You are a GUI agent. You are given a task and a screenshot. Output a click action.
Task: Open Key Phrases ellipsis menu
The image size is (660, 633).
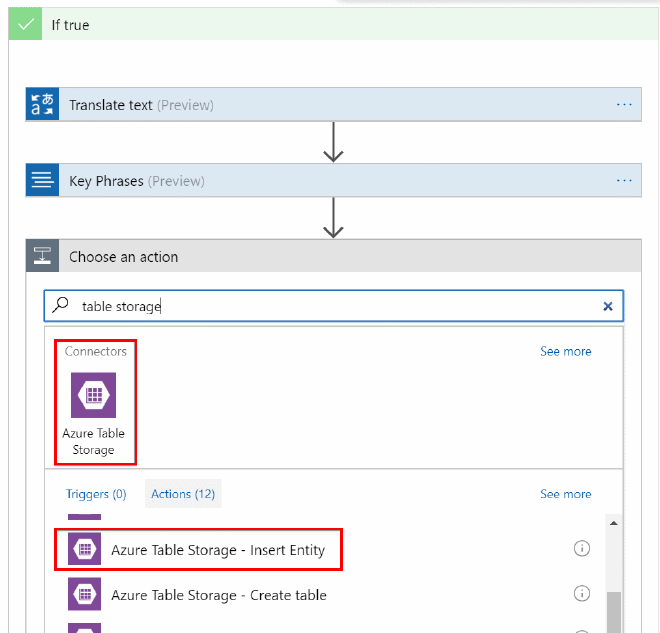pos(624,181)
